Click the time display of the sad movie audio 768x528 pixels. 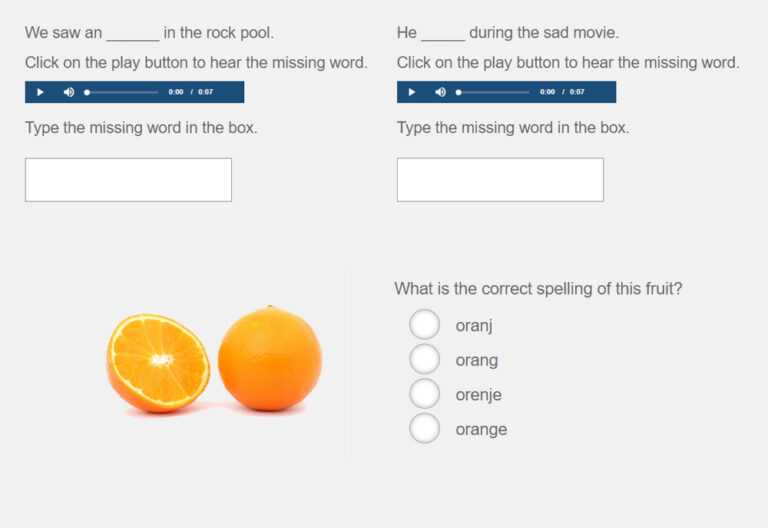pos(563,92)
